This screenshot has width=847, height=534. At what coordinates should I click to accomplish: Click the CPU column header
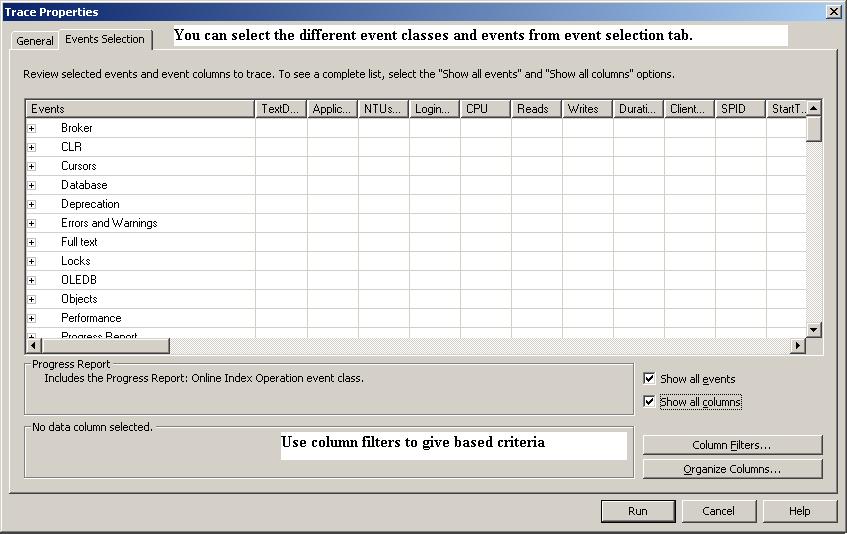point(485,109)
